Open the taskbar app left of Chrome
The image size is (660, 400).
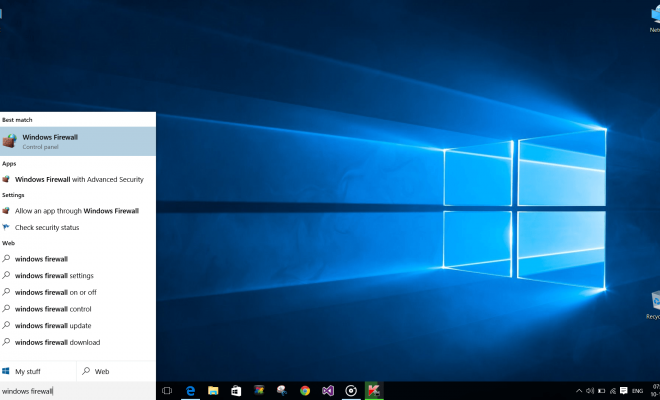click(x=282, y=391)
